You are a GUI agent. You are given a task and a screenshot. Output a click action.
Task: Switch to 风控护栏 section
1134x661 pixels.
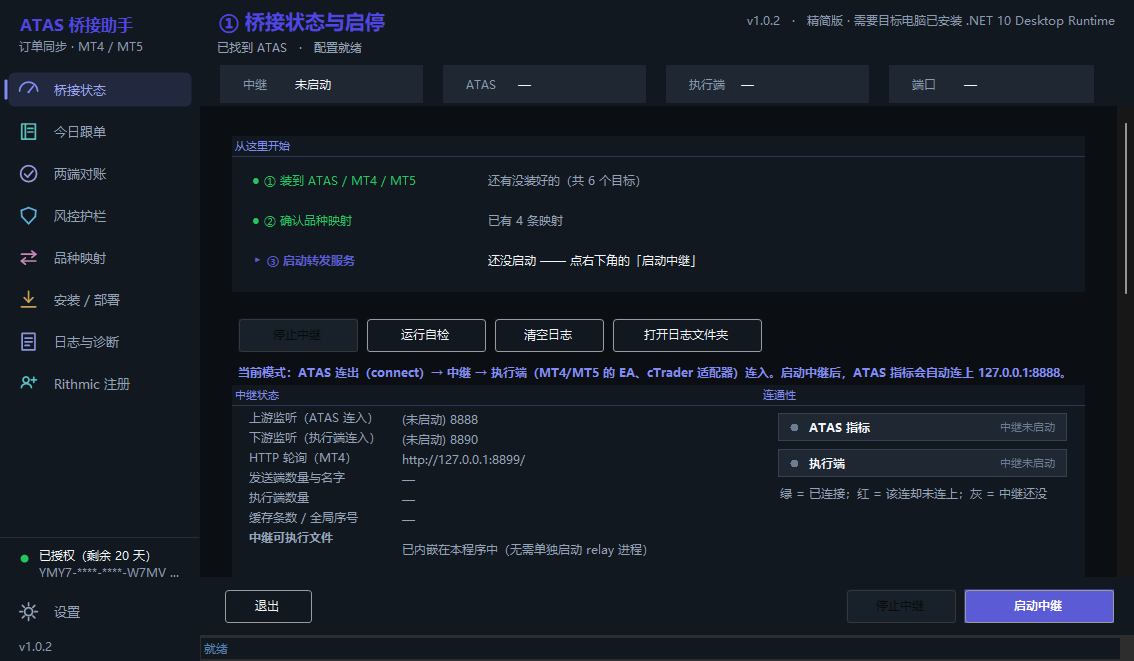pyautogui.click(x=100, y=216)
